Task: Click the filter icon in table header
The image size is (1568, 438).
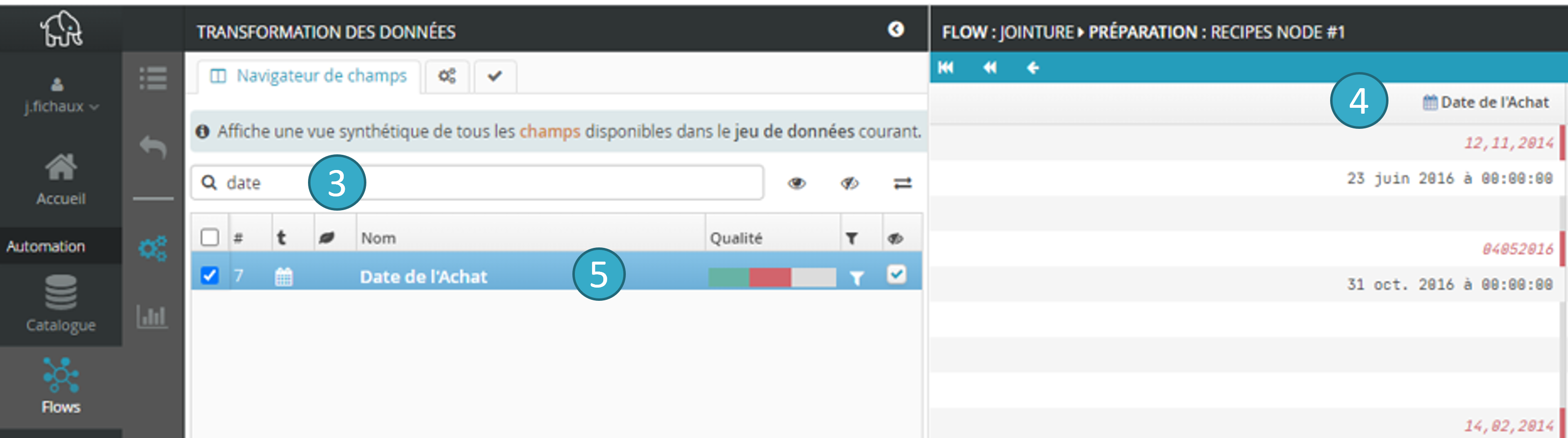Action: pos(851,239)
